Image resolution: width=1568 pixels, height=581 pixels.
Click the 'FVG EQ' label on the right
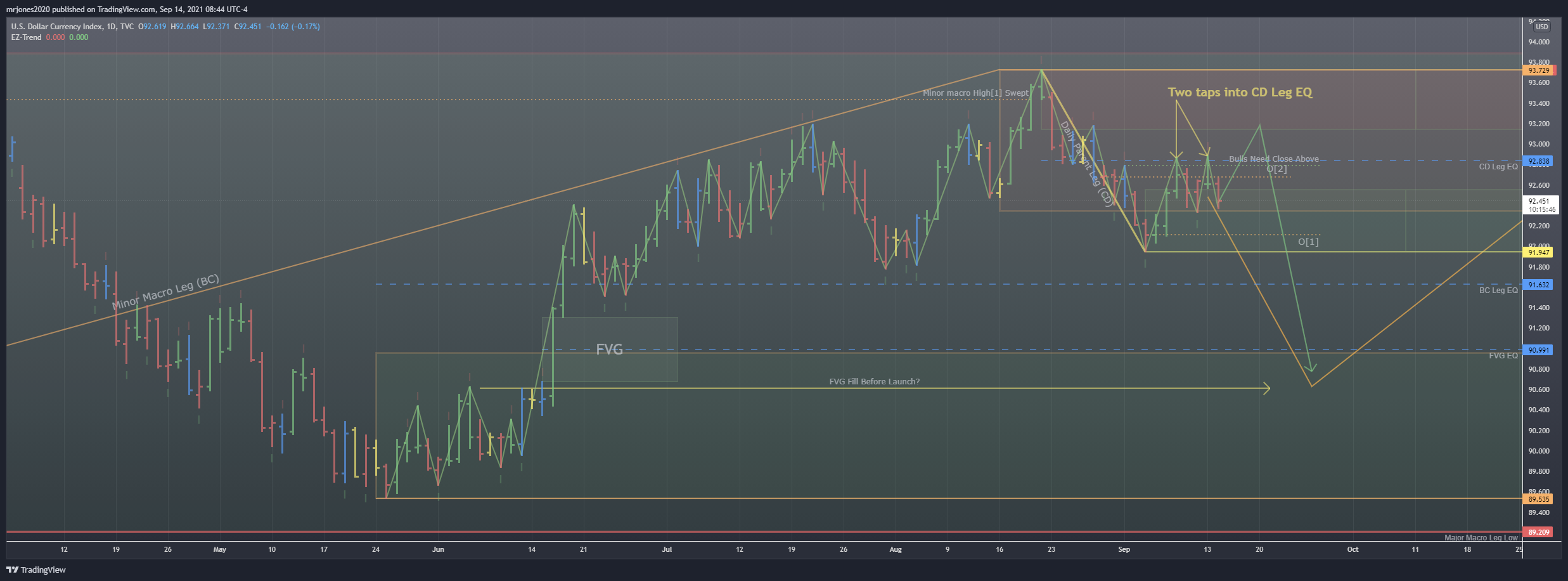pyautogui.click(x=1503, y=356)
